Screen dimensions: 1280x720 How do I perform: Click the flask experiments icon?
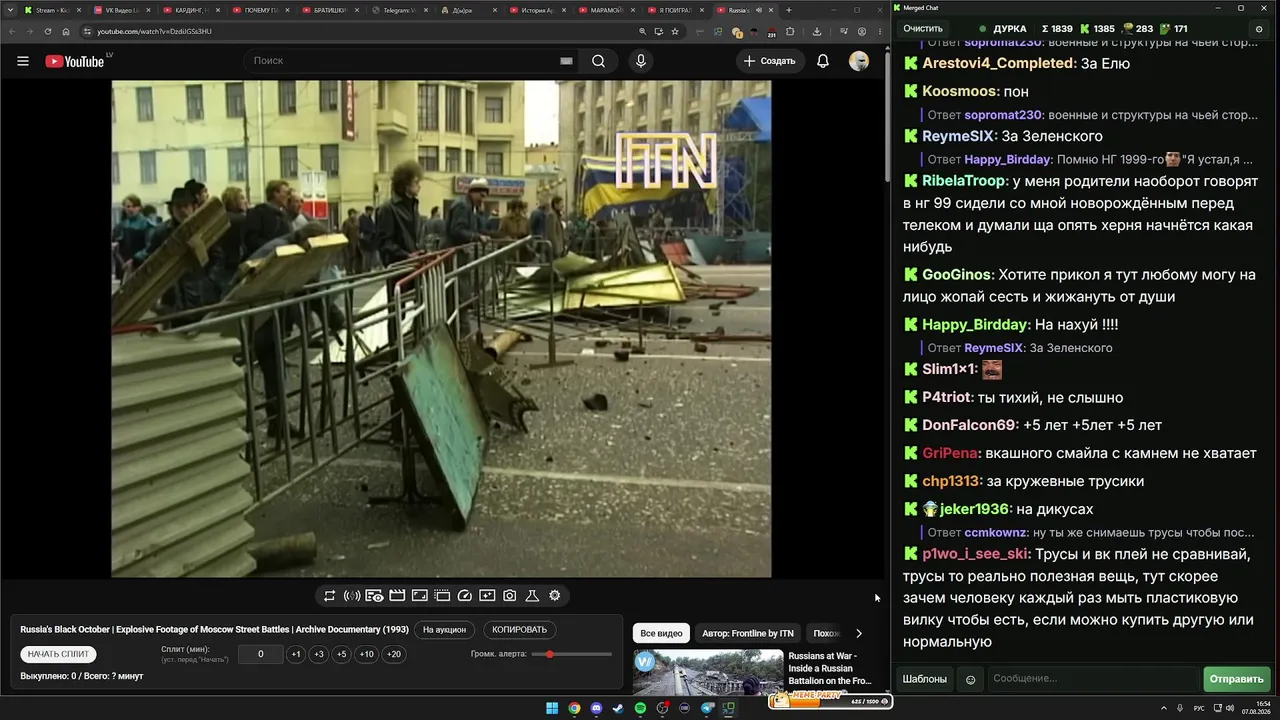tap(532, 596)
